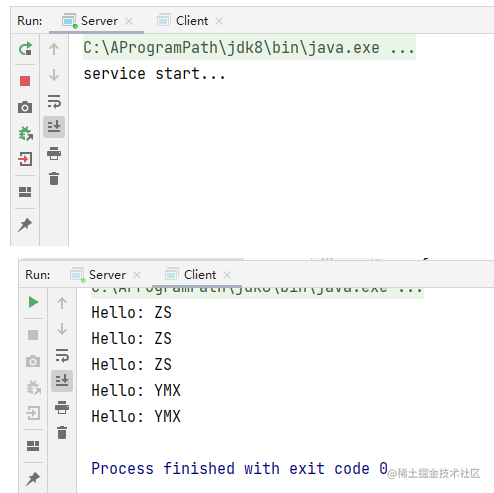The width and height of the screenshot is (494, 493).
Task: Toggle scroll to end in bottom Client console
Action: click(x=62, y=380)
